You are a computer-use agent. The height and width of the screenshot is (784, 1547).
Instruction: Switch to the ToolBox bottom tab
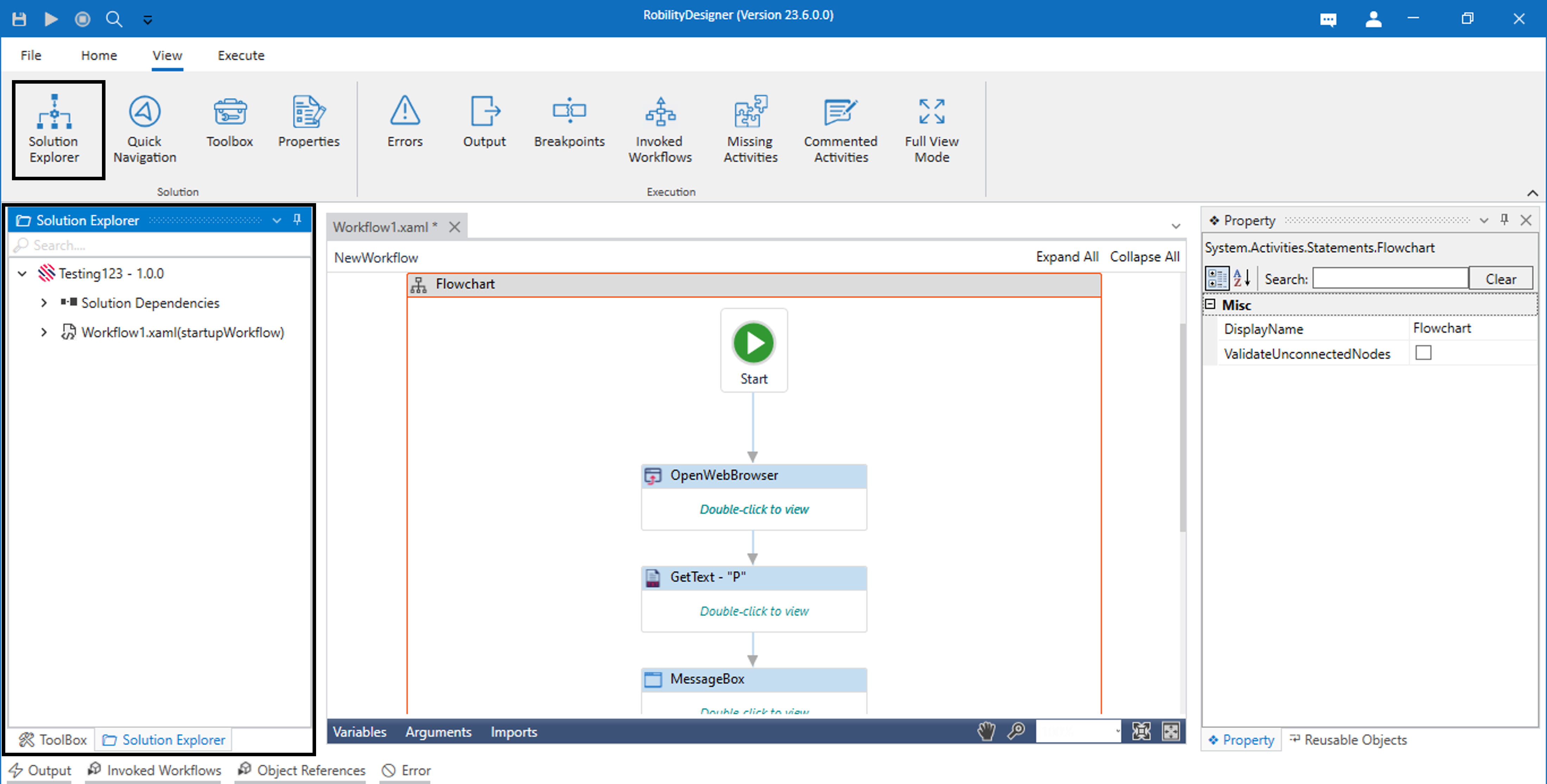[53, 740]
